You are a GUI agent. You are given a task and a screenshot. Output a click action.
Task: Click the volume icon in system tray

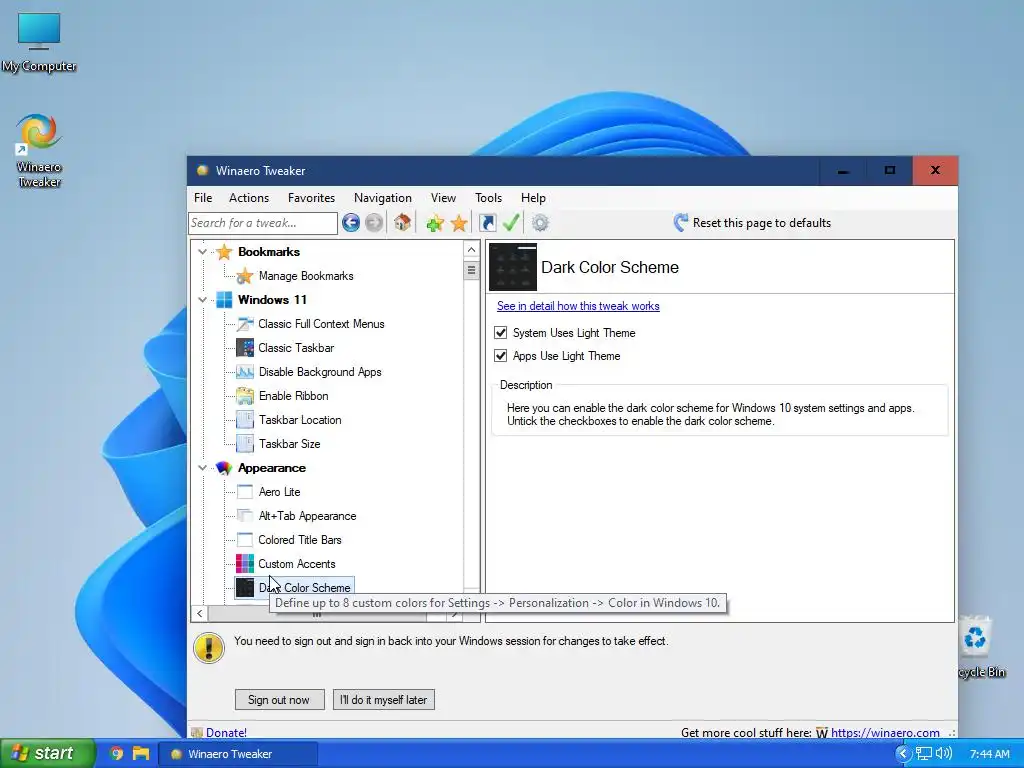pyautogui.click(x=944, y=754)
